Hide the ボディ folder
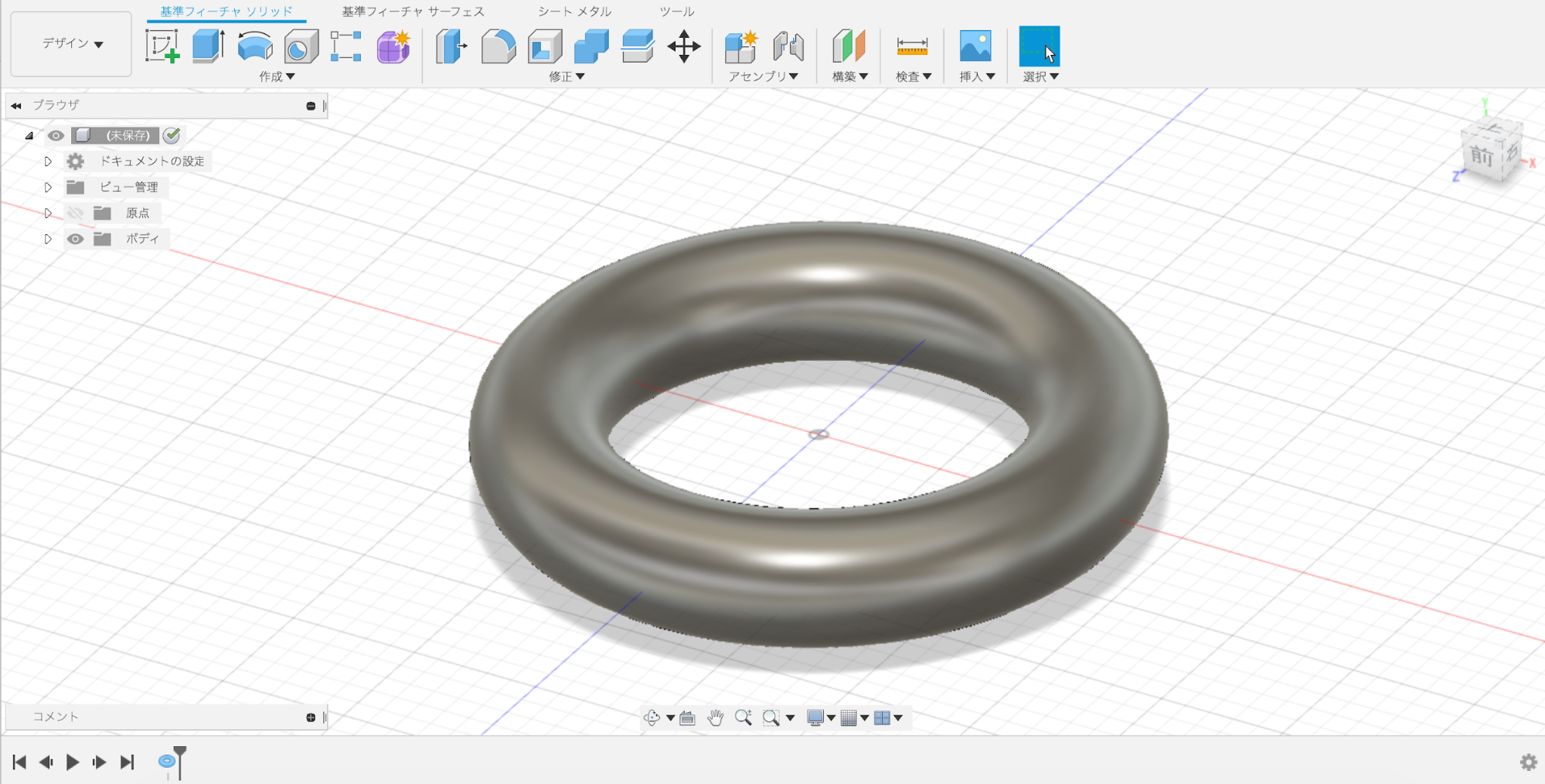 [75, 239]
